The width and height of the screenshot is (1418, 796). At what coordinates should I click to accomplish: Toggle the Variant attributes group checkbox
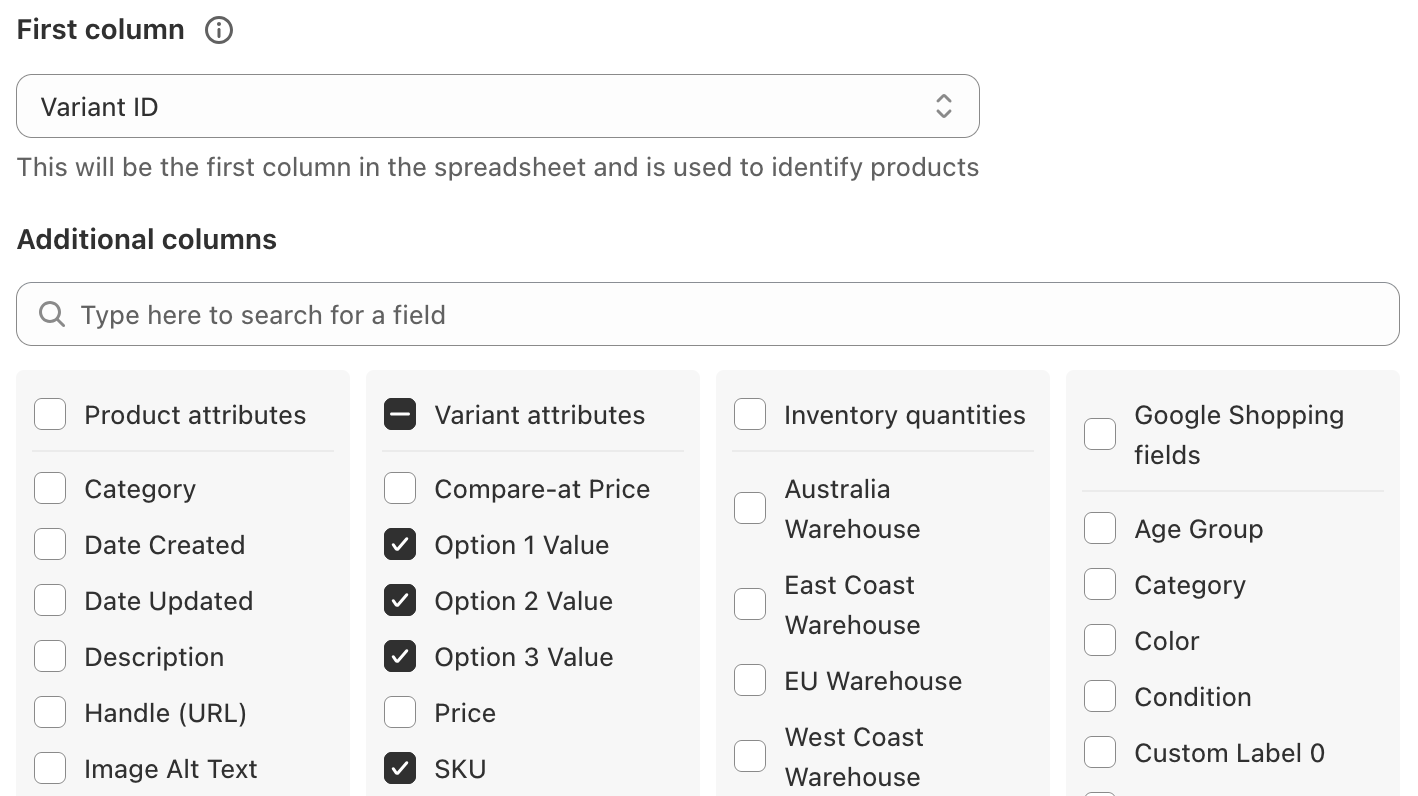400,414
